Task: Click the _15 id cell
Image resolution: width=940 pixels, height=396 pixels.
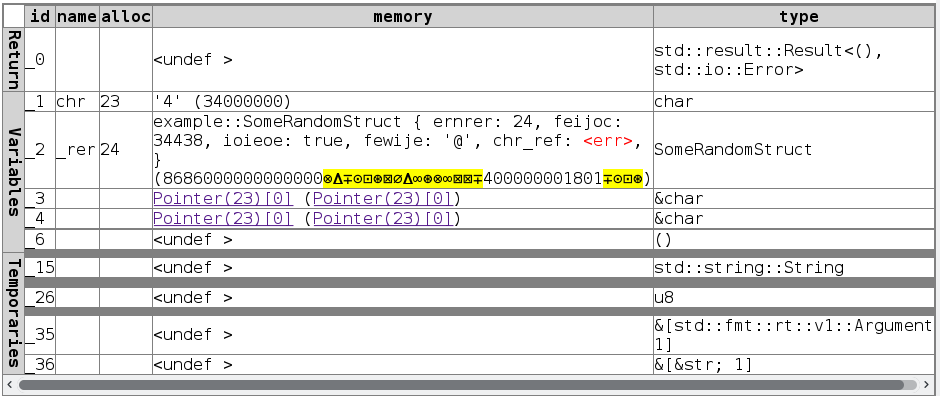Action: tap(40, 268)
